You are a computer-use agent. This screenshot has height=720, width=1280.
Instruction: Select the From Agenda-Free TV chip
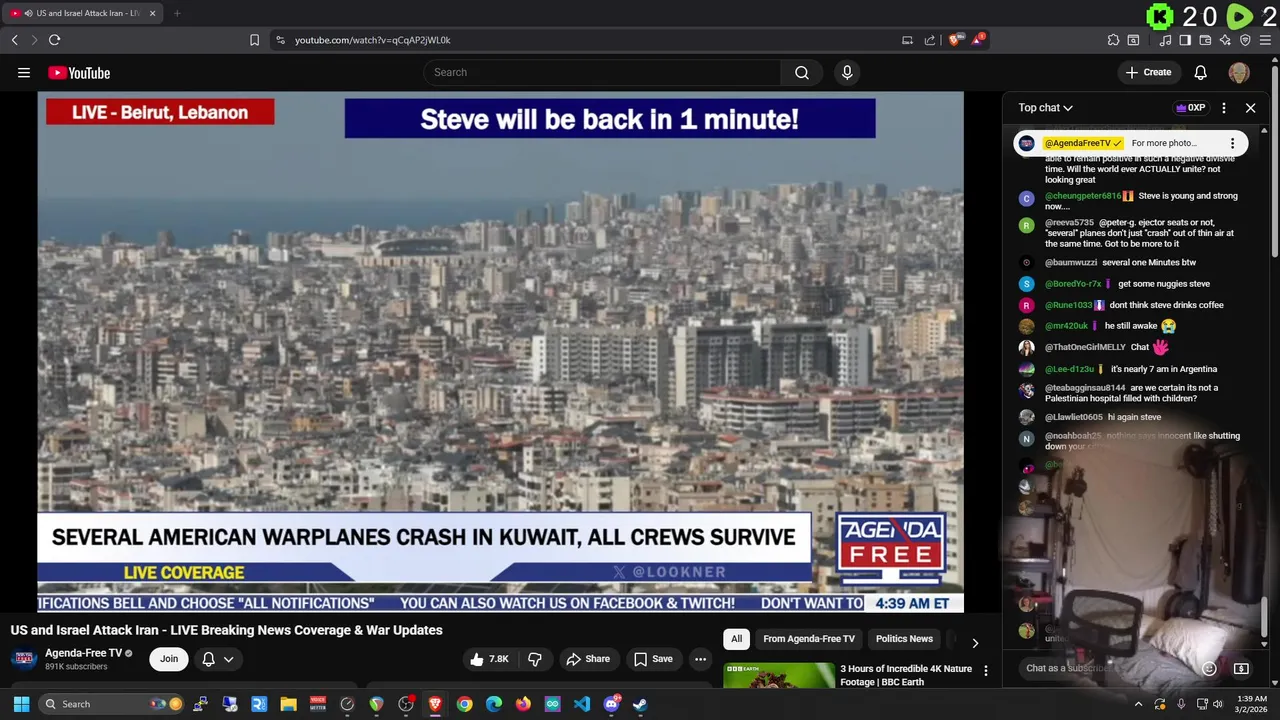pyautogui.click(x=809, y=639)
